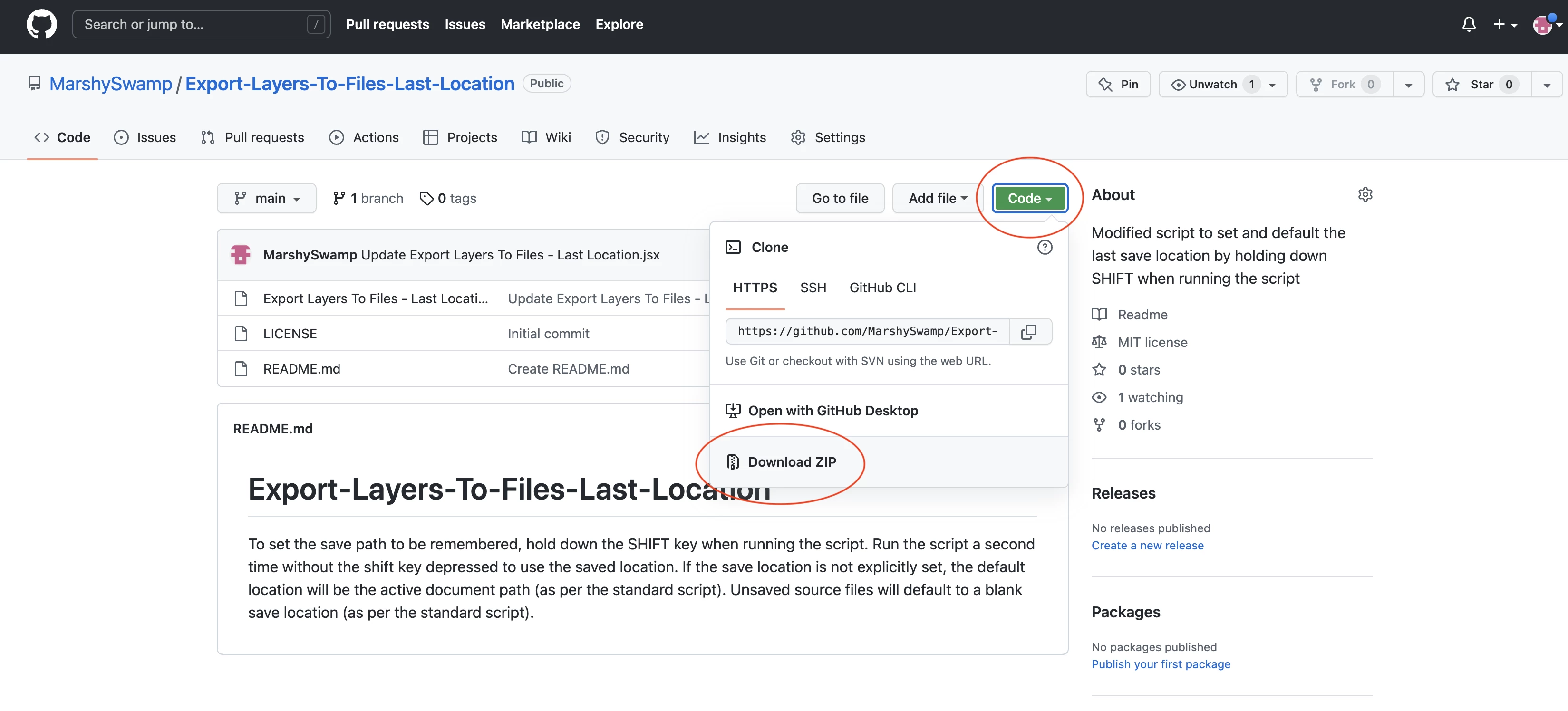Expand the main branch dropdown
This screenshot has height=711, width=1568.
267,199
